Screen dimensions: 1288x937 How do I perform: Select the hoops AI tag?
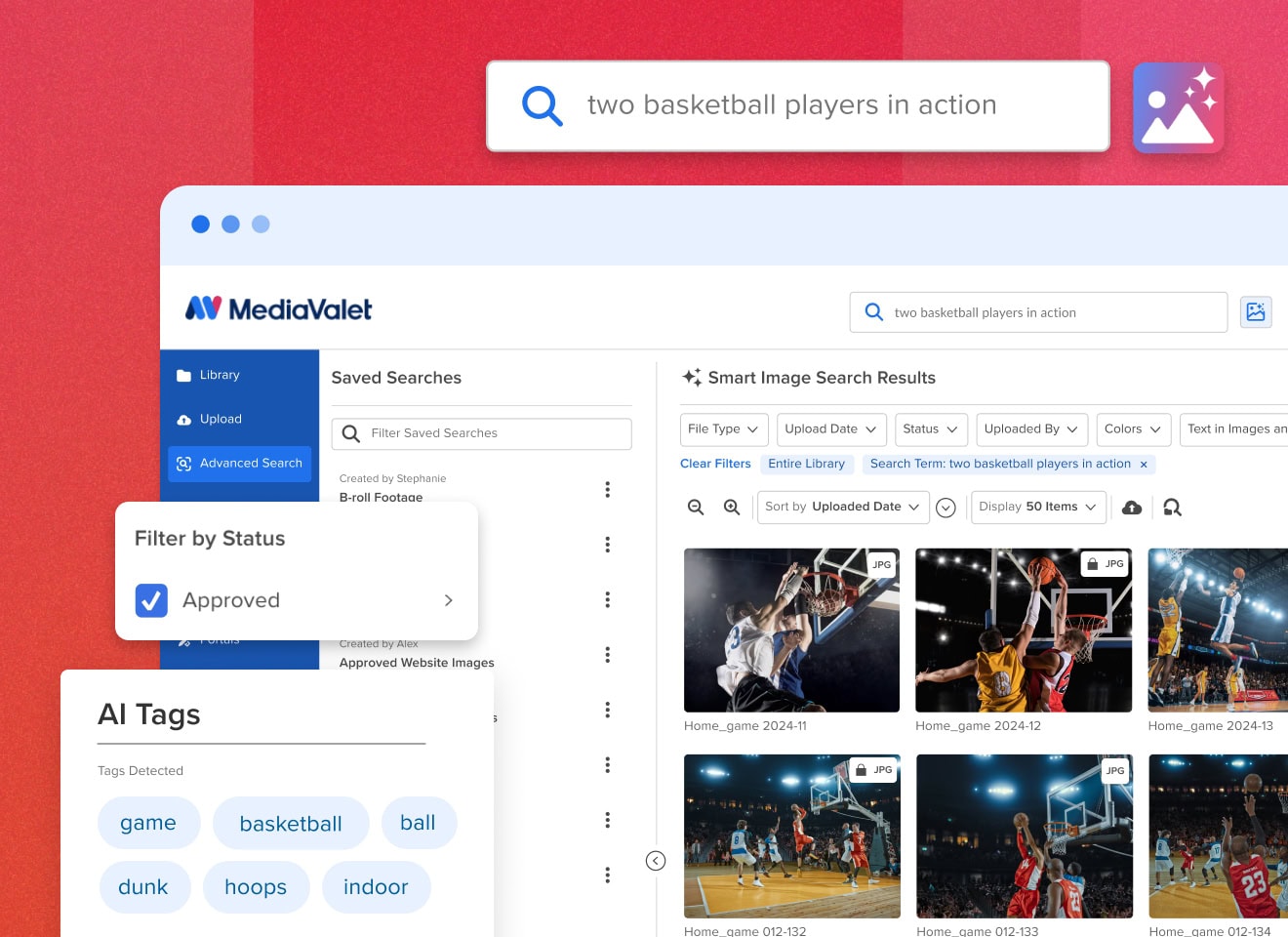[x=256, y=887]
